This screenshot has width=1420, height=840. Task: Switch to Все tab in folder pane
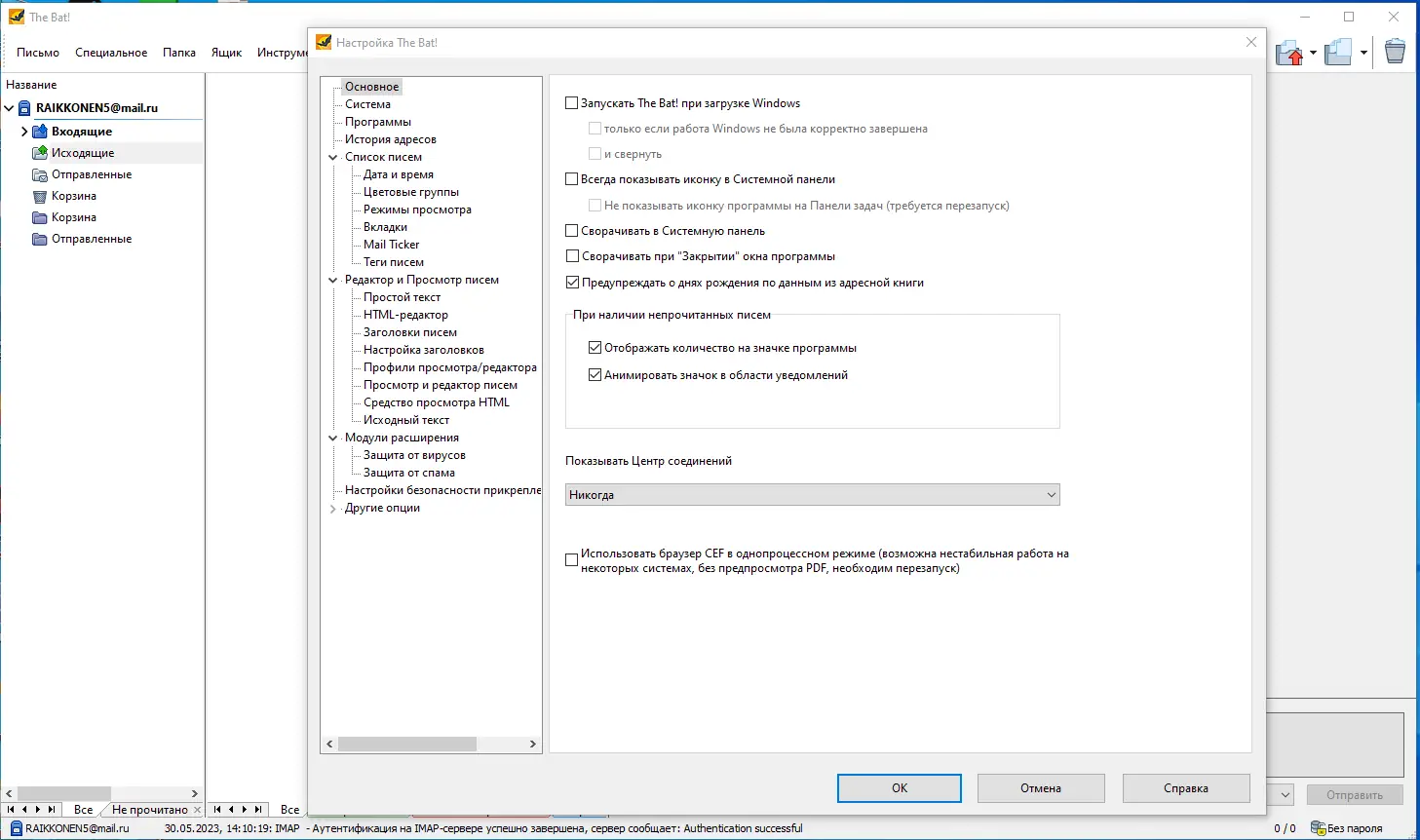[83, 810]
